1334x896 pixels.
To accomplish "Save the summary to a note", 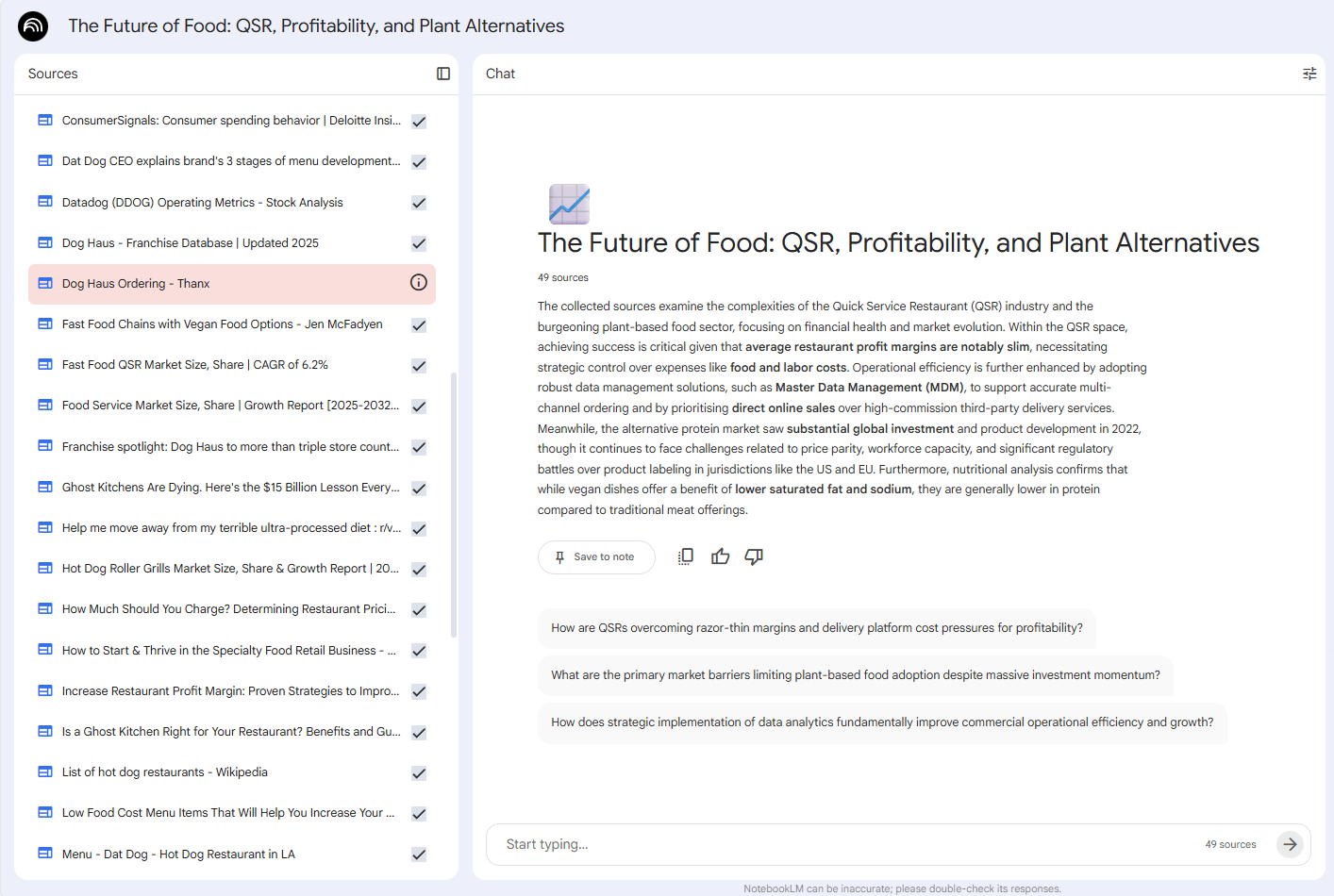I will [x=596, y=557].
